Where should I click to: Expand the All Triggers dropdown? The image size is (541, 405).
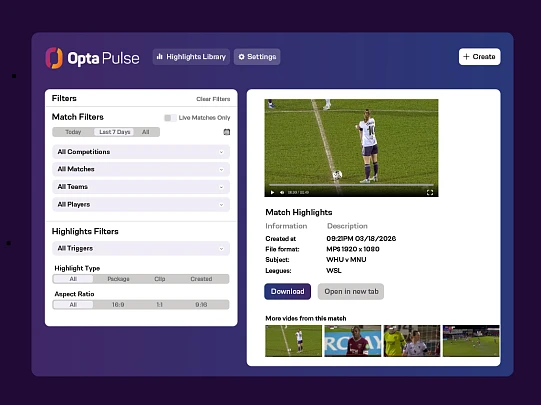point(141,248)
